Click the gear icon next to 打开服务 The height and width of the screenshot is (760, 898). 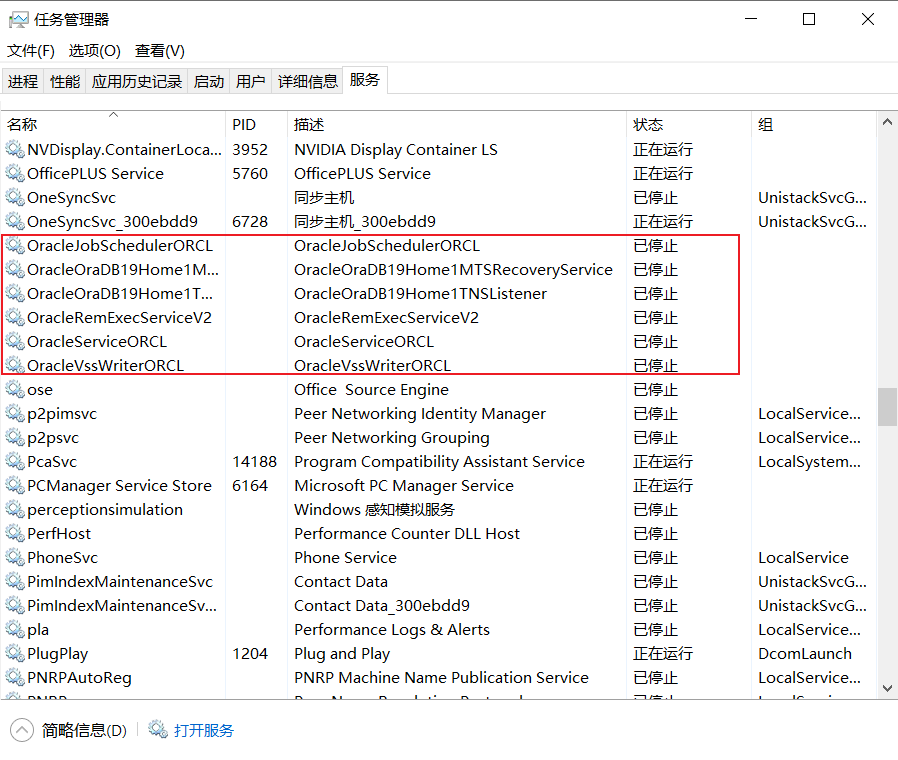tap(157, 730)
